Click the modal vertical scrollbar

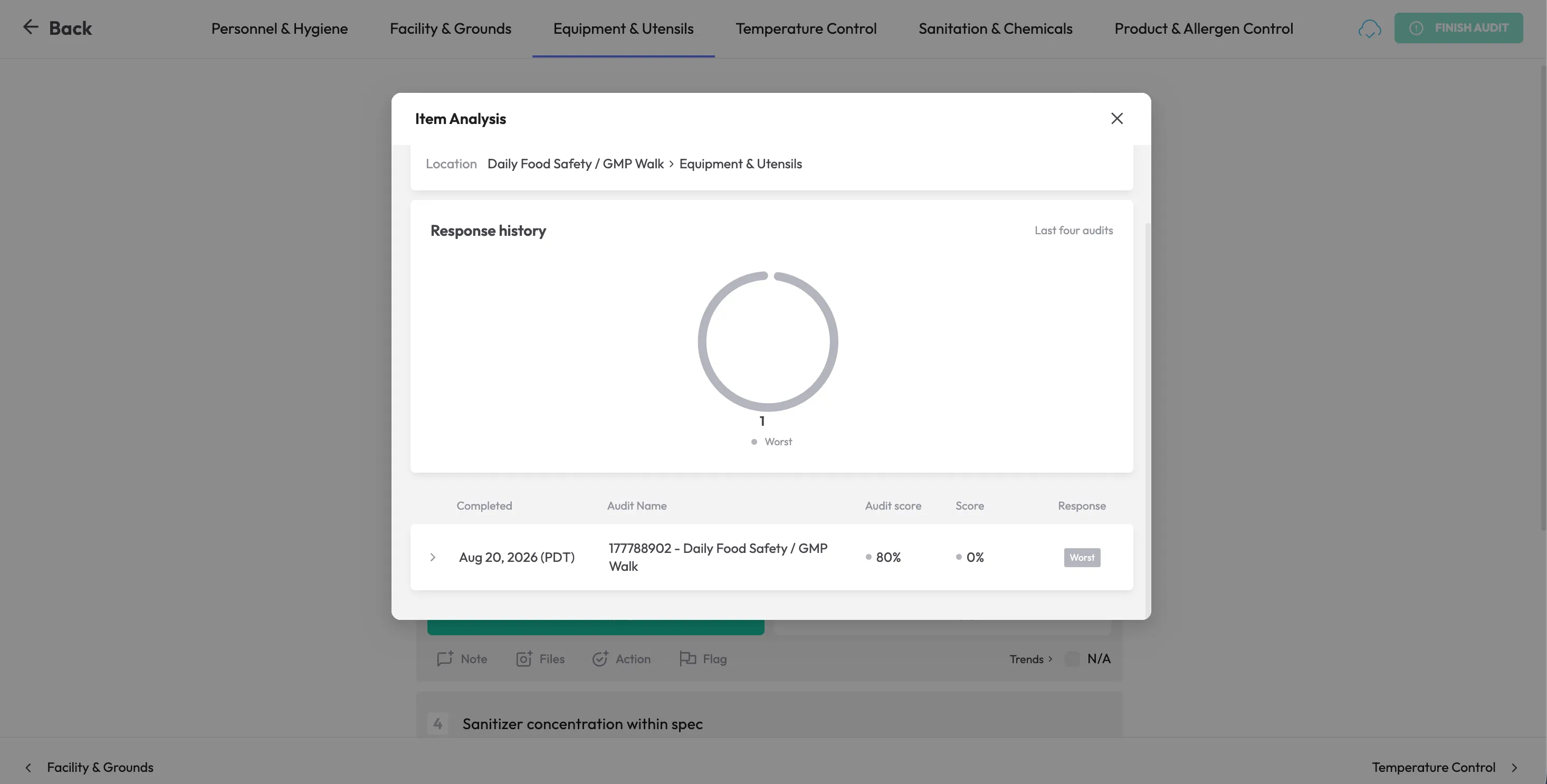[x=1148, y=420]
